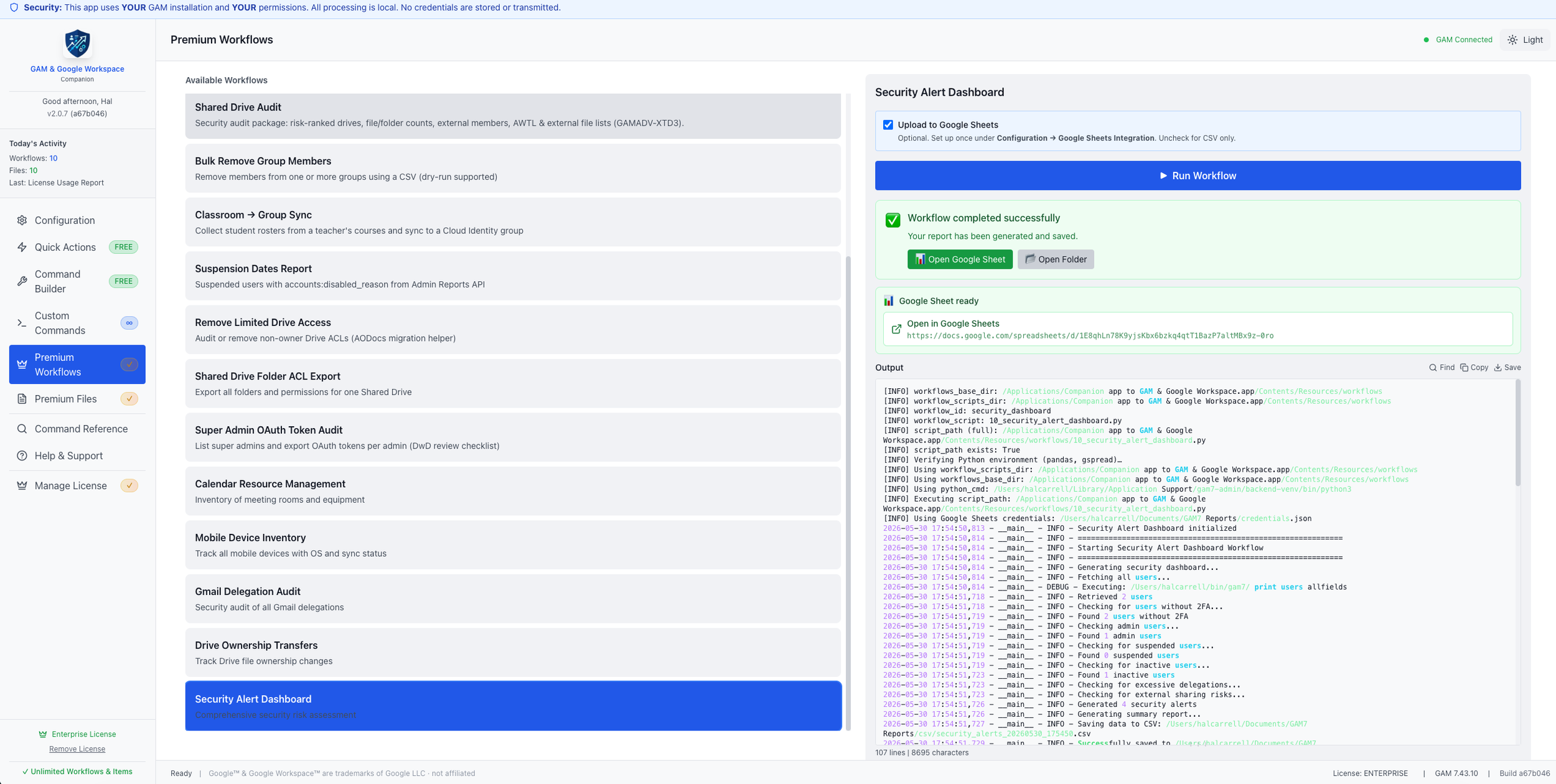Click the green success checkmark icon
The width and height of the screenshot is (1556, 784).
(x=893, y=220)
